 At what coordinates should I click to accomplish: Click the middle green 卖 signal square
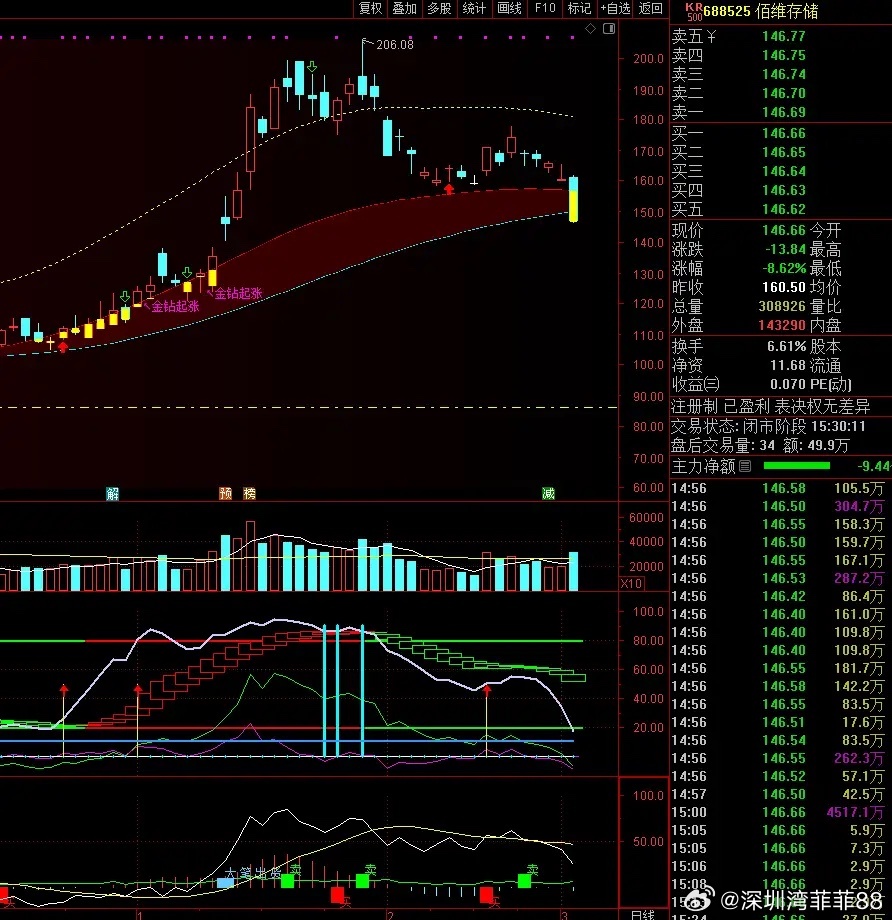pyautogui.click(x=363, y=881)
